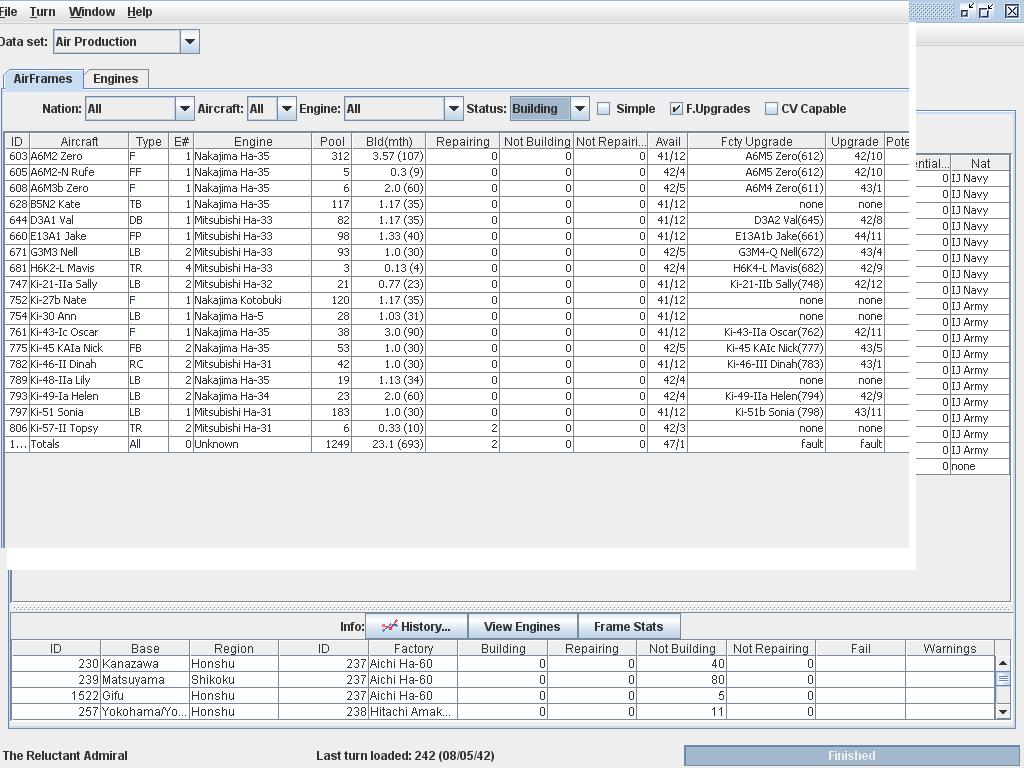Uncheck the F.Upgrades checkbox
This screenshot has width=1024, height=768.
click(x=677, y=109)
